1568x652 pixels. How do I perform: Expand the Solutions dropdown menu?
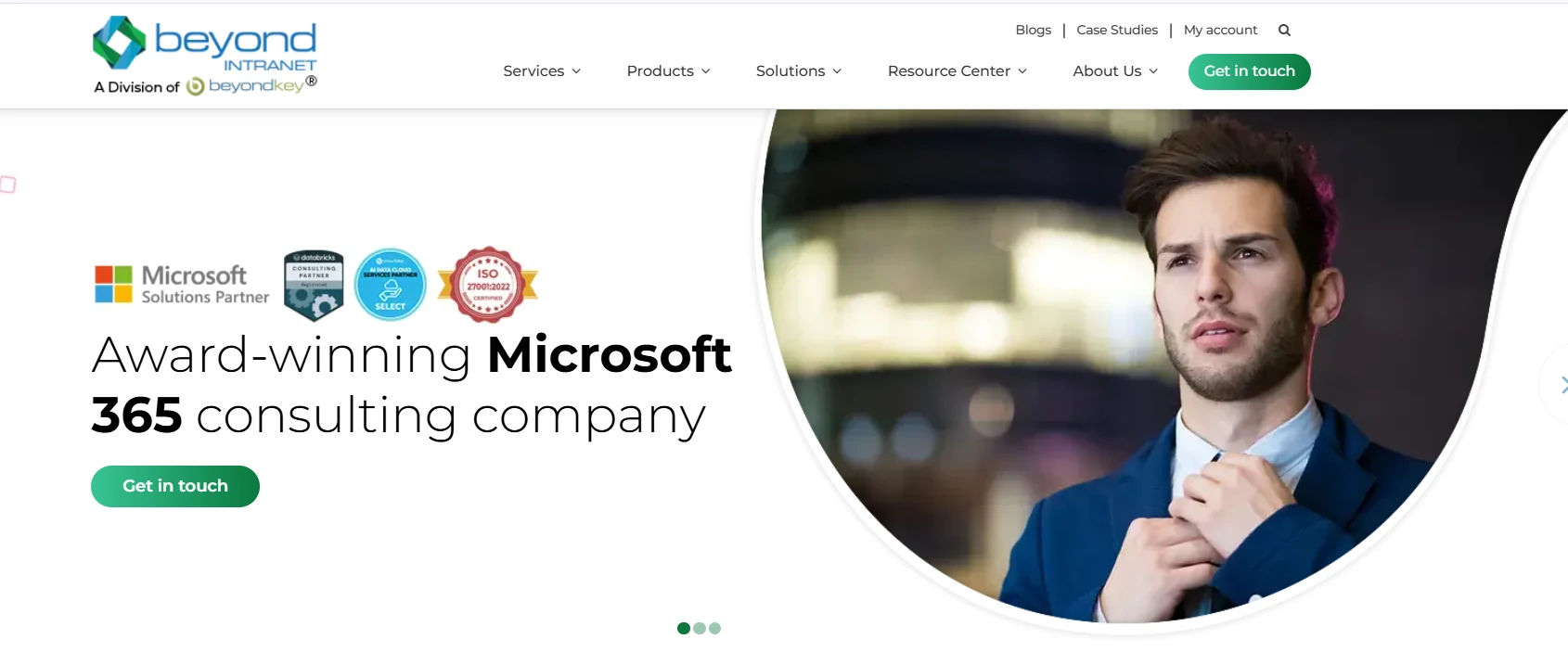pyautogui.click(x=799, y=71)
